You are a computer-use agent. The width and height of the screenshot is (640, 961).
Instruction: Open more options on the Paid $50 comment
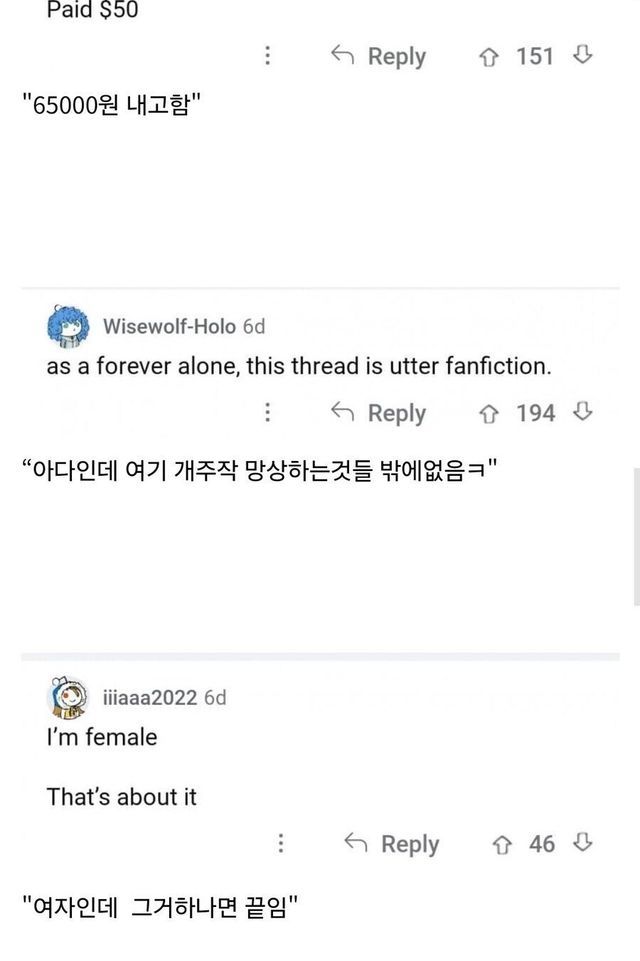coord(267,56)
